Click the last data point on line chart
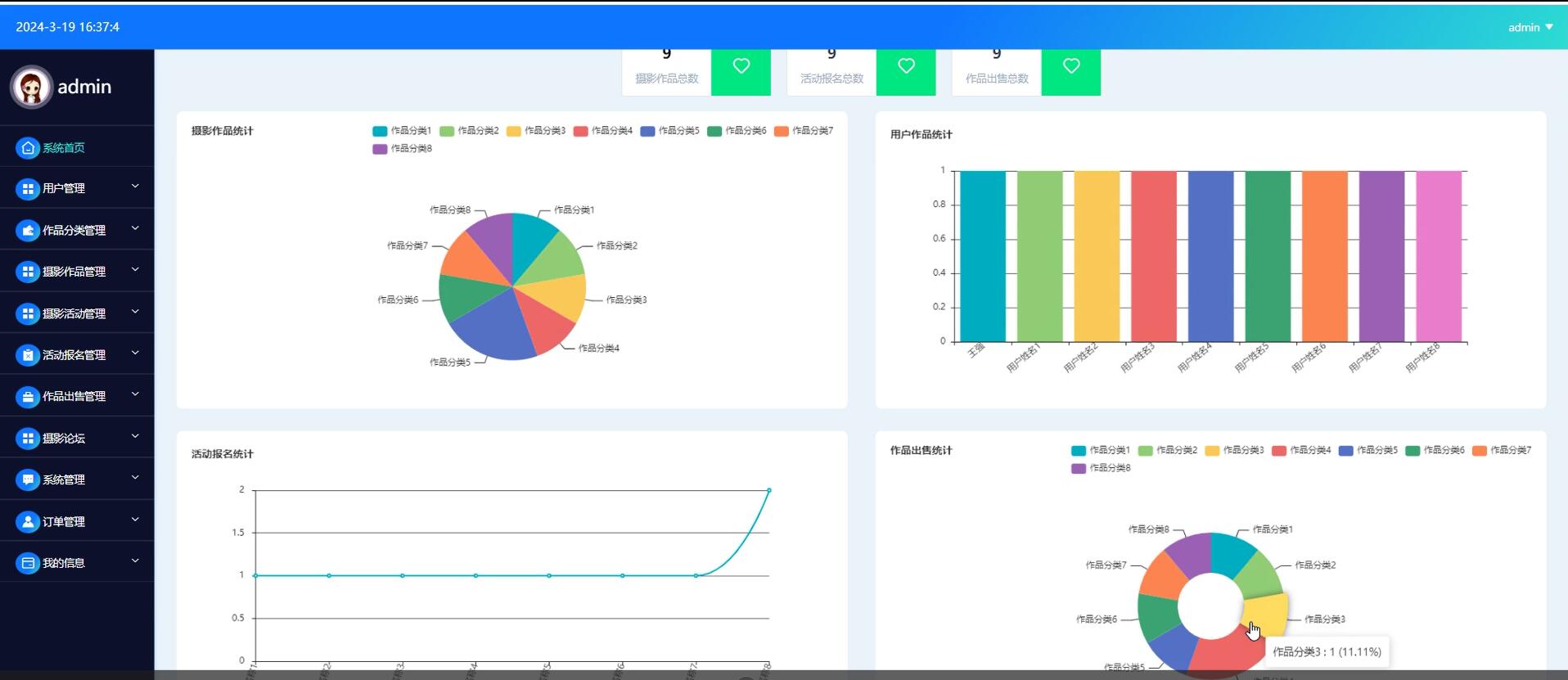This screenshot has width=1568, height=680. pyautogui.click(x=769, y=490)
